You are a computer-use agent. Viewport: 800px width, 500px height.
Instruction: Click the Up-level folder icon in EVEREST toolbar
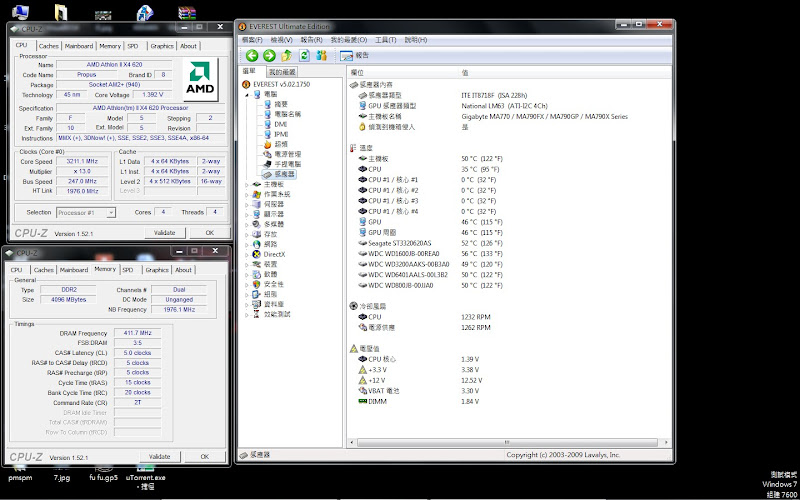point(287,55)
